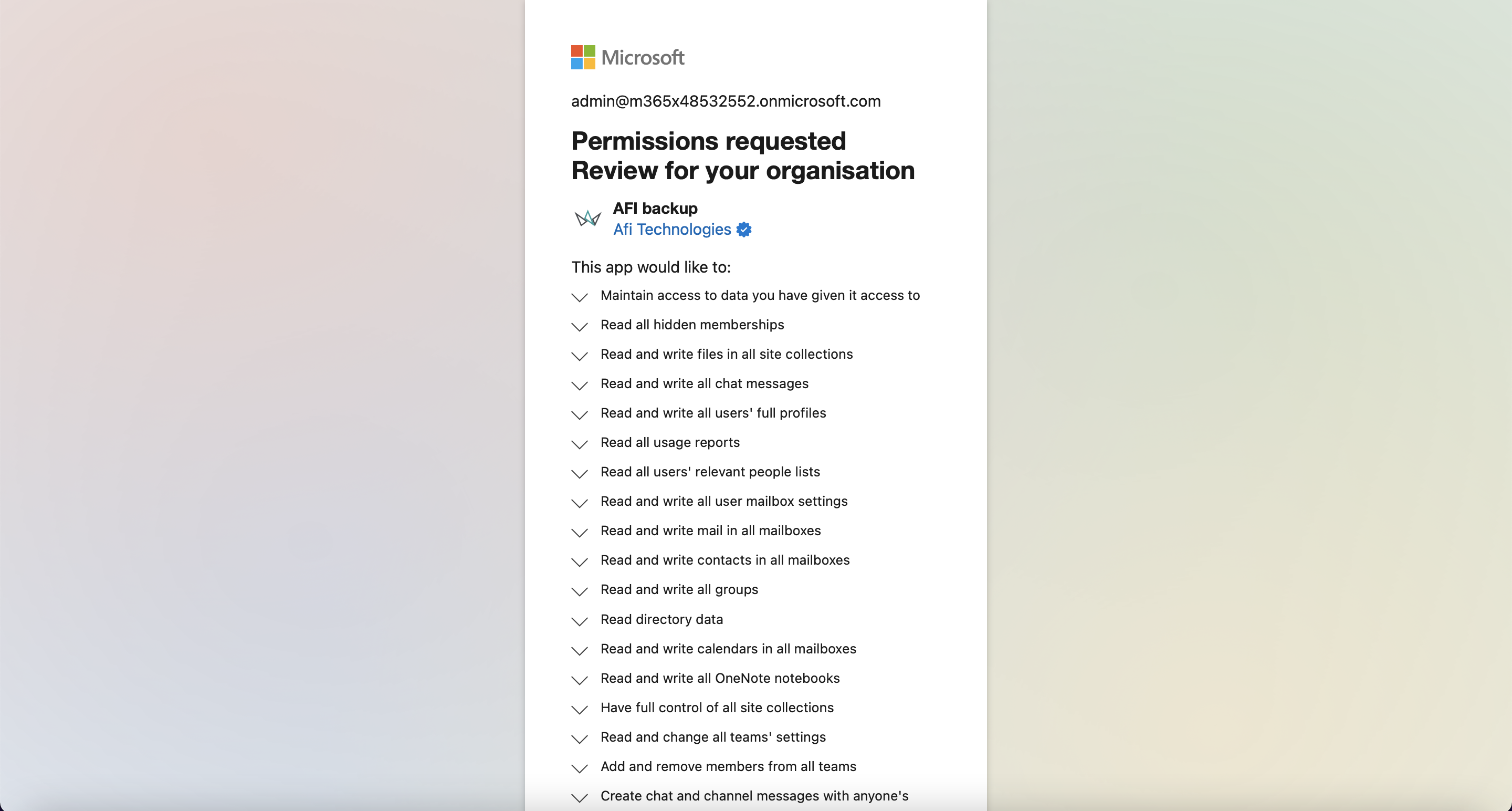
Task: Click the 'Read and write all OneNote notebooks' text
Action: (x=720, y=678)
